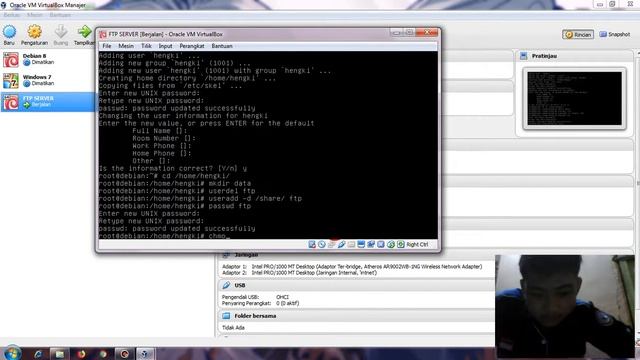
Task: Click the VM preview thumbnail
Action: coord(574,99)
